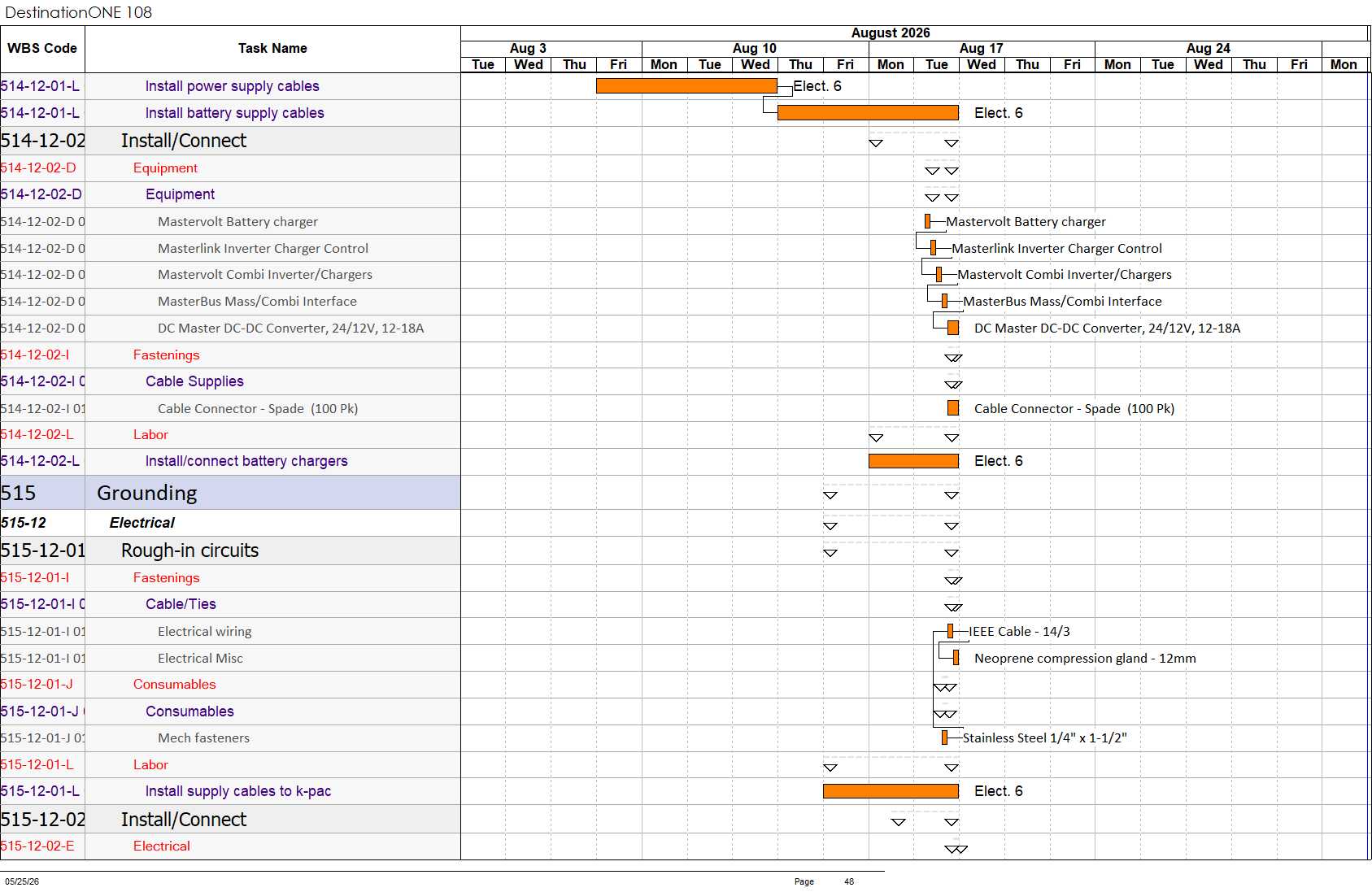Image resolution: width=1372 pixels, height=892 pixels.
Task: Click the Stainless Steel fastener bar marker
Action: [944, 738]
